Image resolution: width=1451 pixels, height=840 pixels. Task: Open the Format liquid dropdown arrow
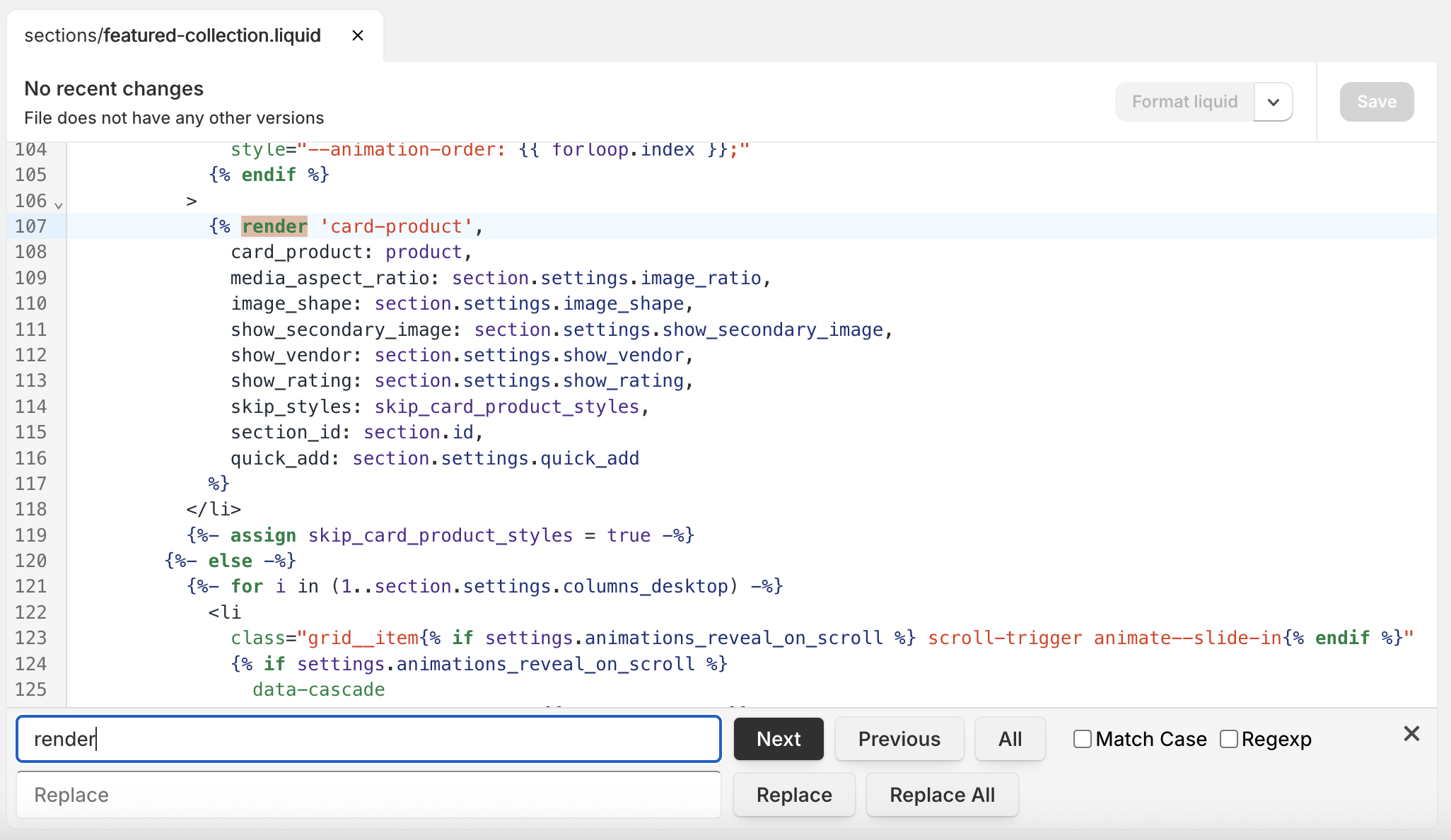1274,102
